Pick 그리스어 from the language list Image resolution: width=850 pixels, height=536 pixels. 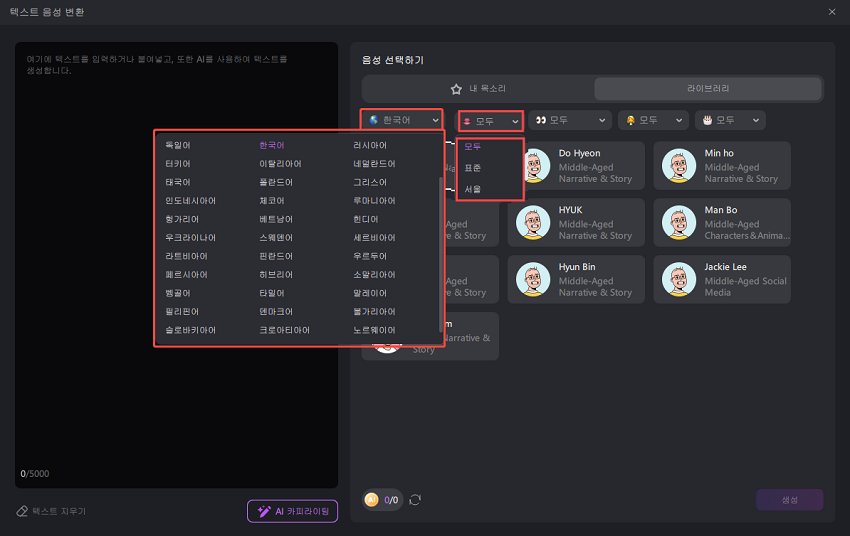pyautogui.click(x=370, y=182)
